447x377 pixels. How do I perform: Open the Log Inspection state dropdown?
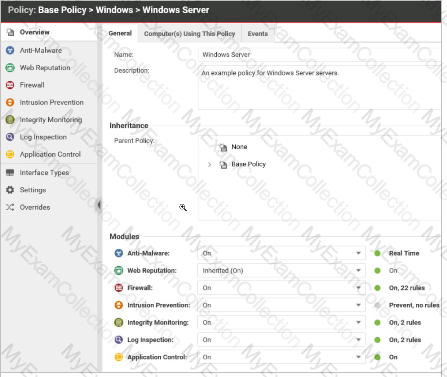point(281,340)
